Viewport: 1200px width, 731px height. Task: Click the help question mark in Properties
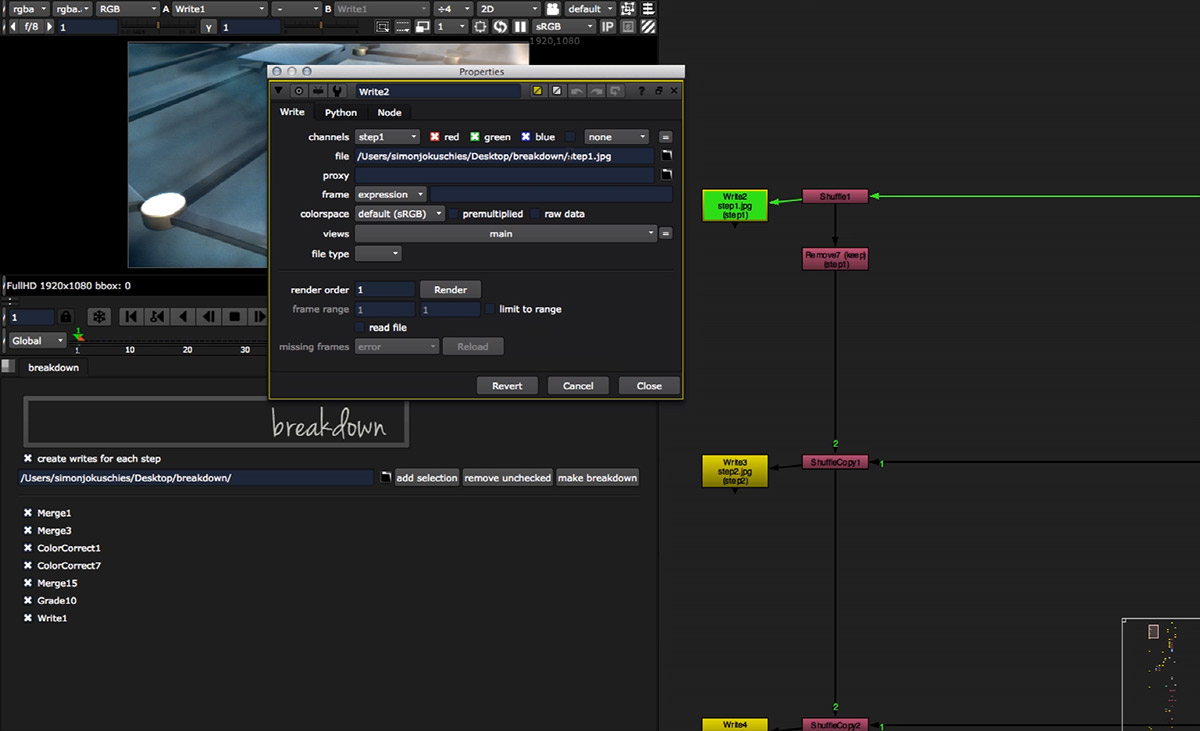[x=641, y=91]
